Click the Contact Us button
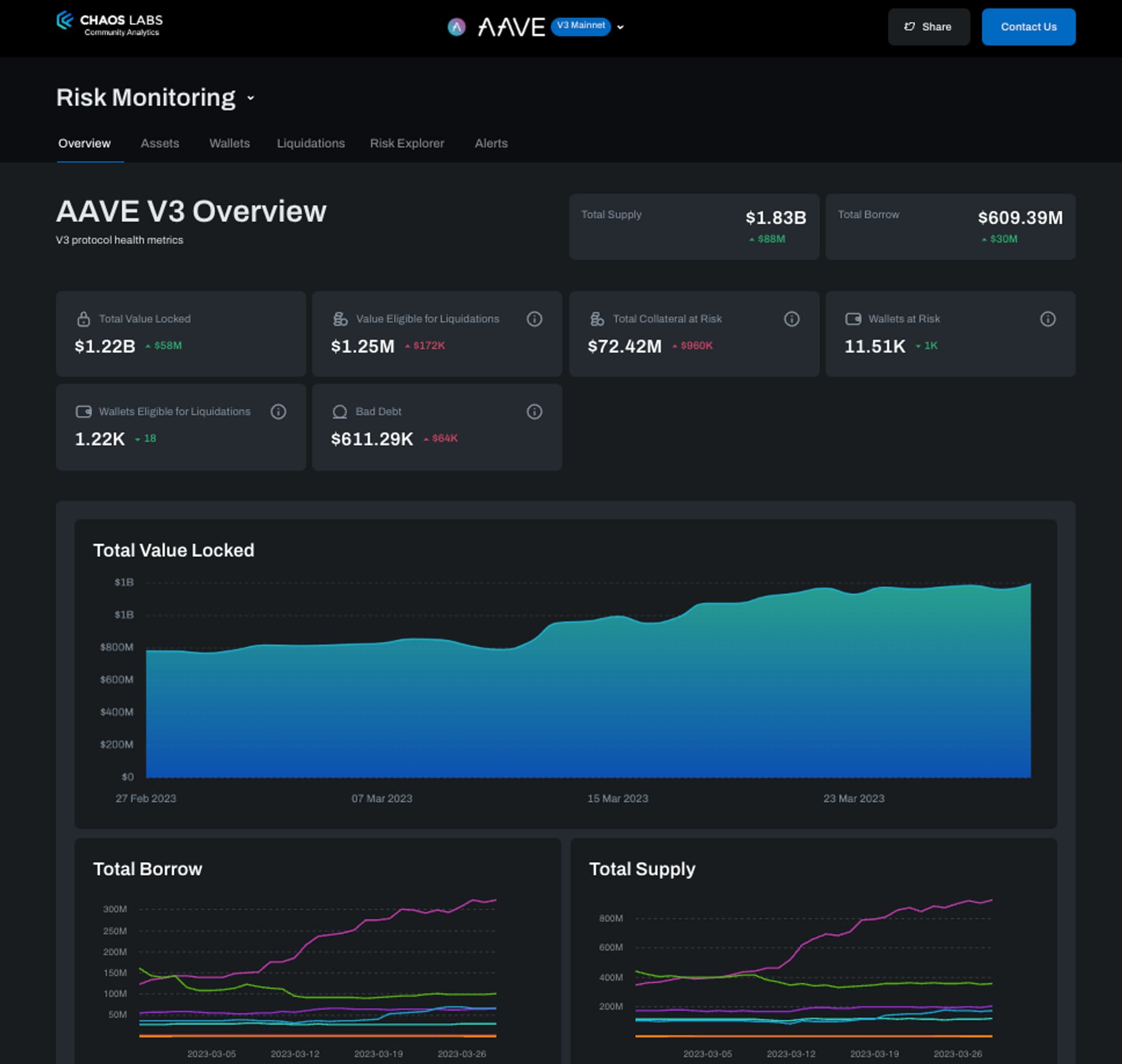The image size is (1122, 1064). point(1028,27)
